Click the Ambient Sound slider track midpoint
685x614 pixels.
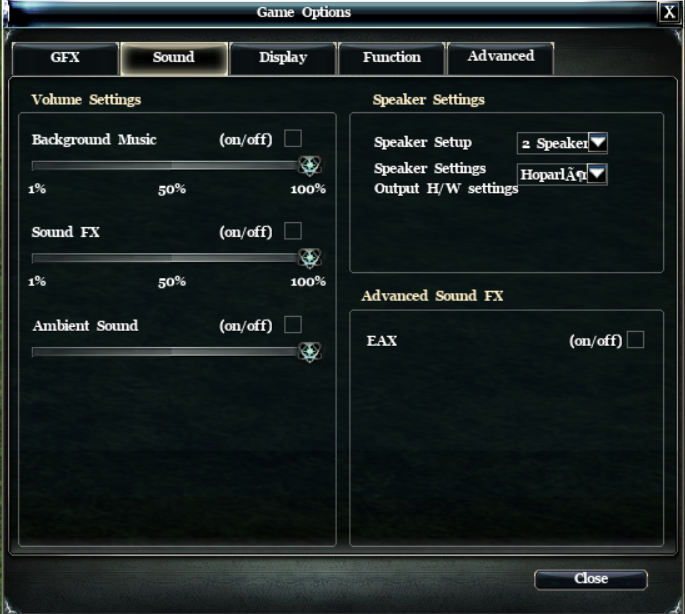[x=172, y=351]
